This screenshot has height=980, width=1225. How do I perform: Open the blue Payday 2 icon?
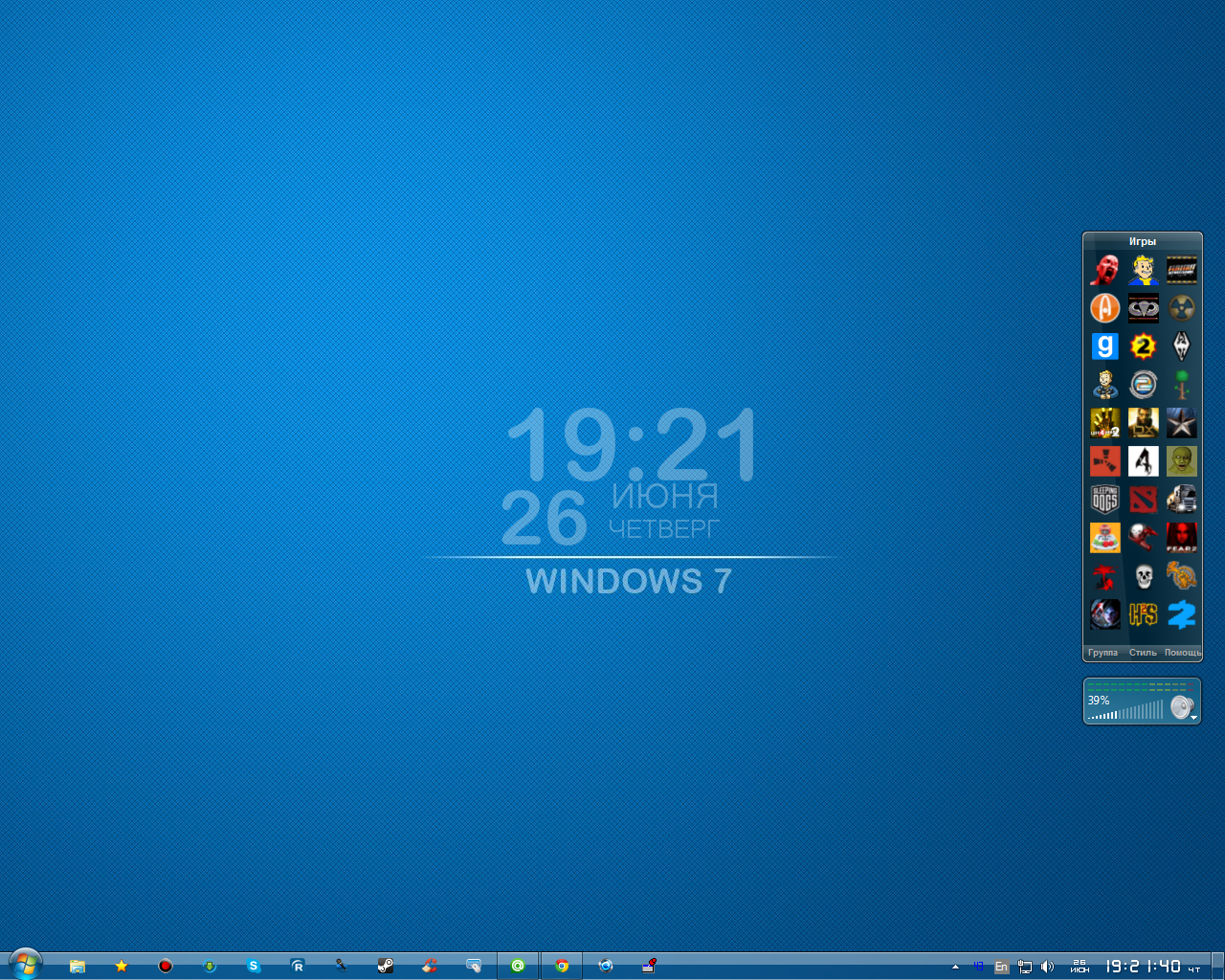click(1182, 614)
